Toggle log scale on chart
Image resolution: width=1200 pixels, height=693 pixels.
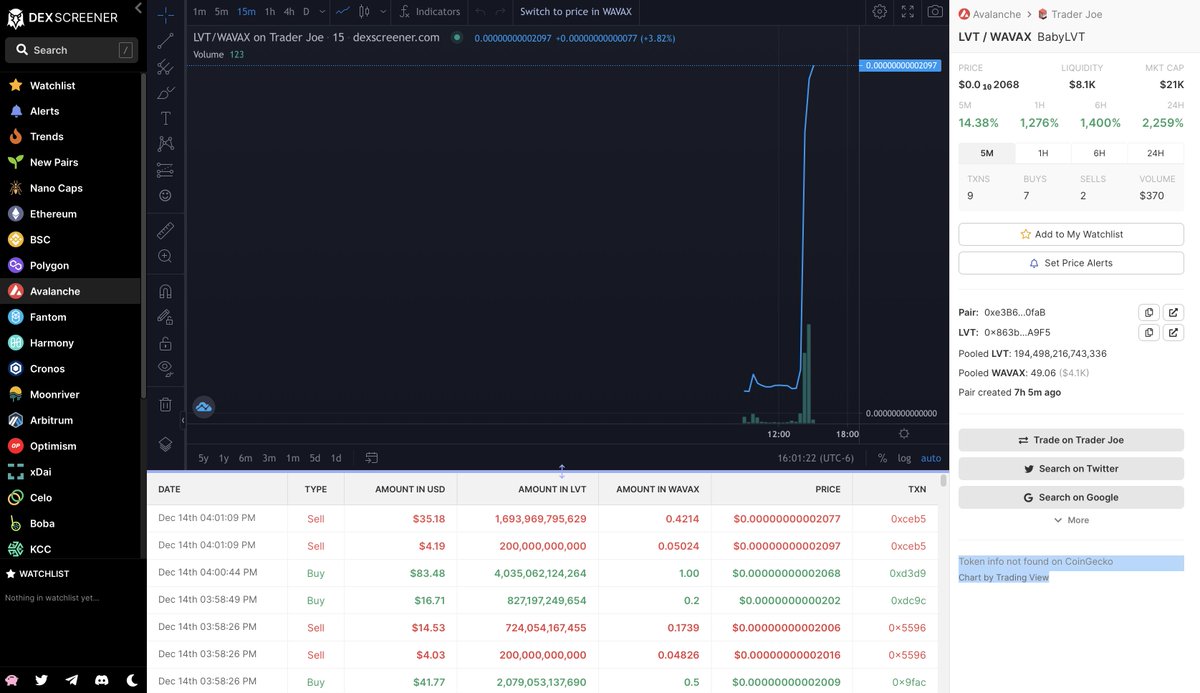(905, 458)
